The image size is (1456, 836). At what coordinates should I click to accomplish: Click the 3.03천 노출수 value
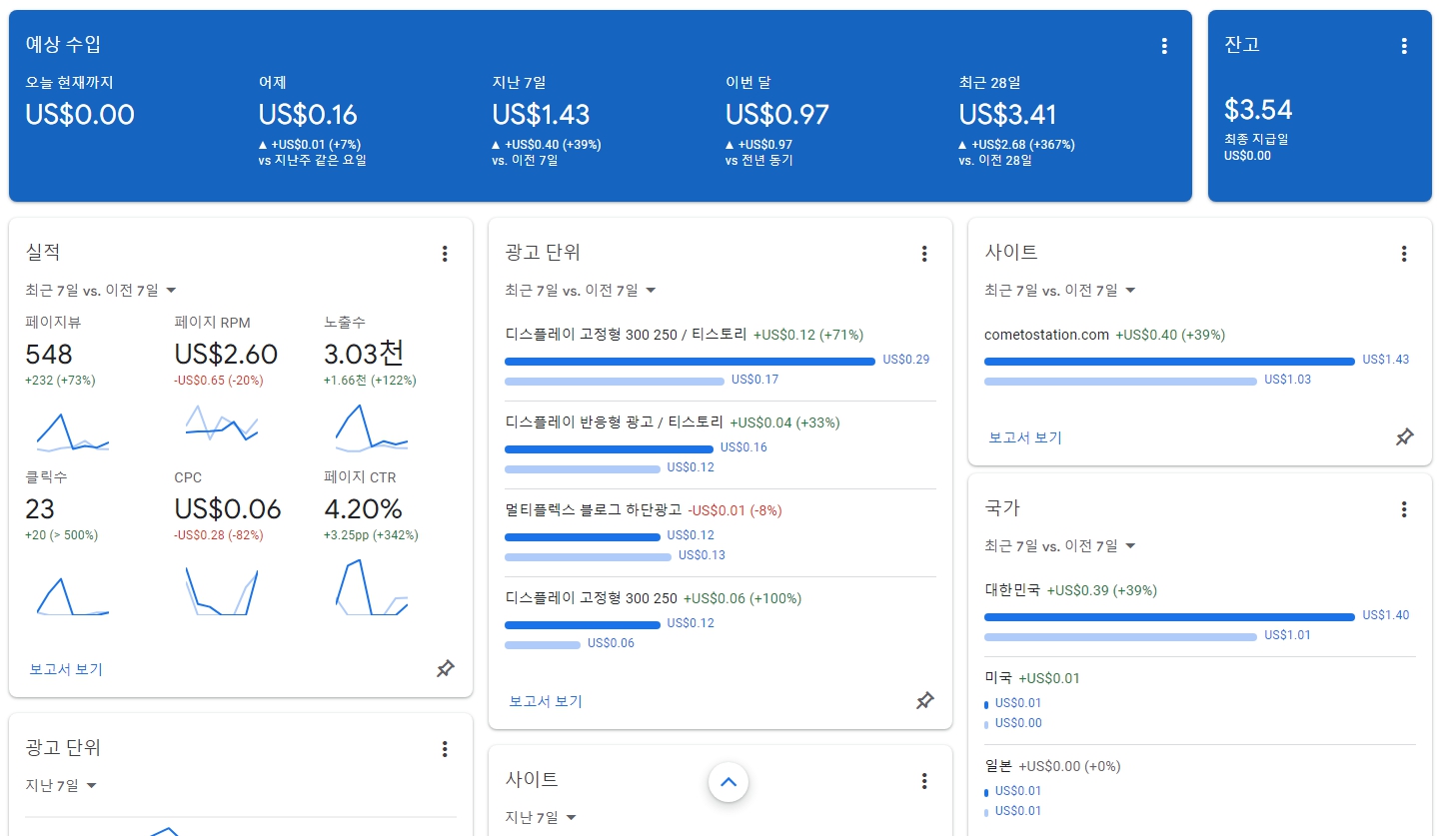click(364, 354)
